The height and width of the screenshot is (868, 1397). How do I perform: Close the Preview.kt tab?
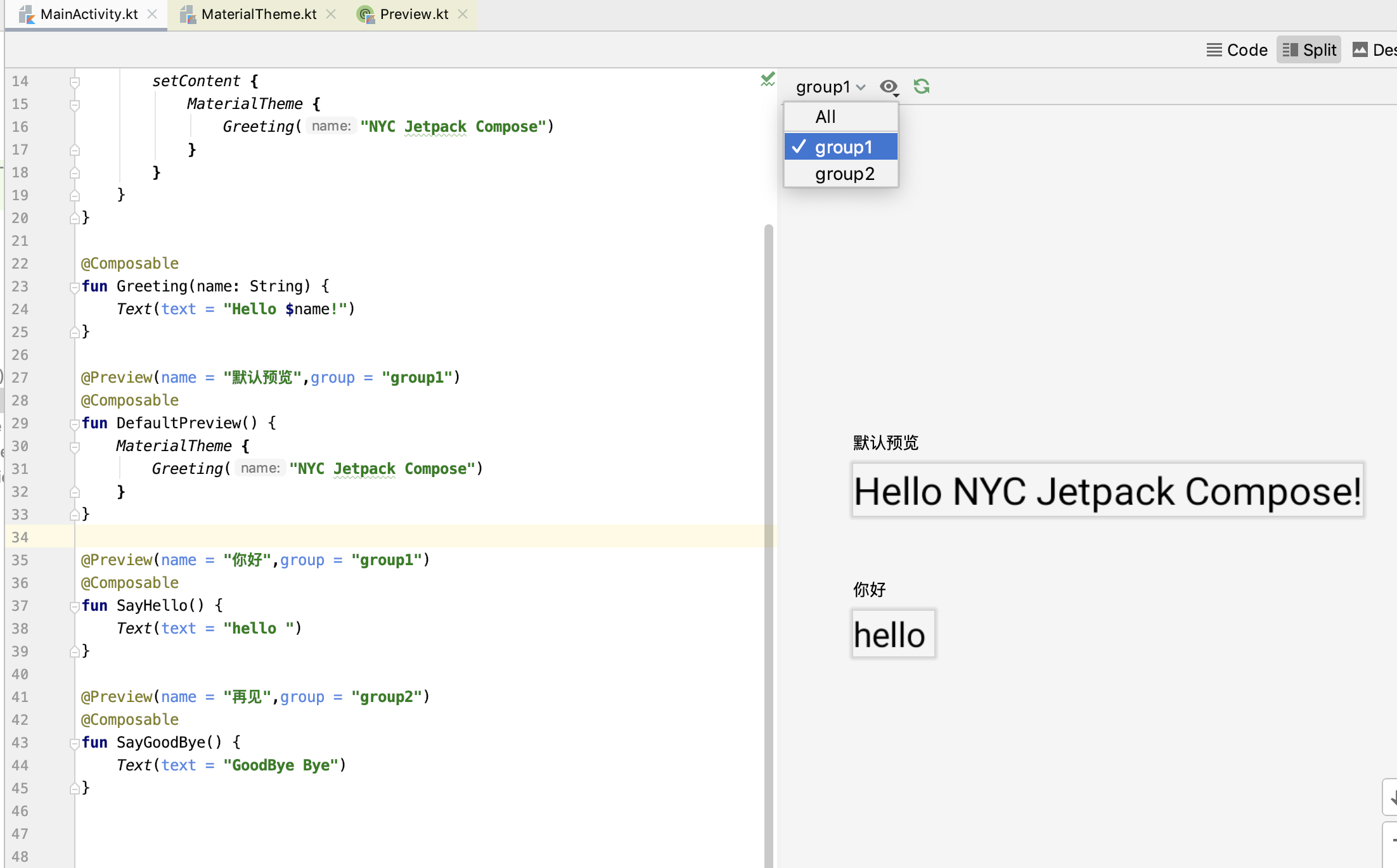point(463,14)
